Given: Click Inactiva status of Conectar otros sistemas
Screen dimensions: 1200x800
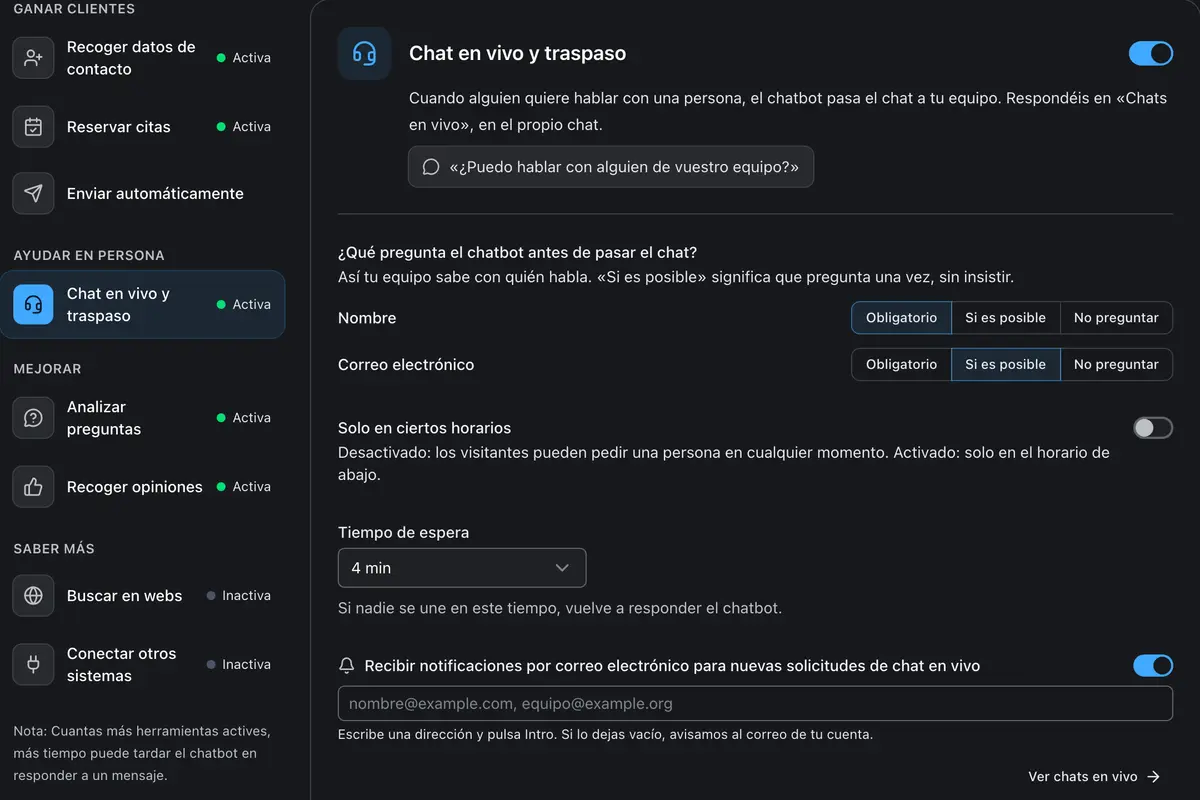Looking at the screenshot, I should (239, 665).
